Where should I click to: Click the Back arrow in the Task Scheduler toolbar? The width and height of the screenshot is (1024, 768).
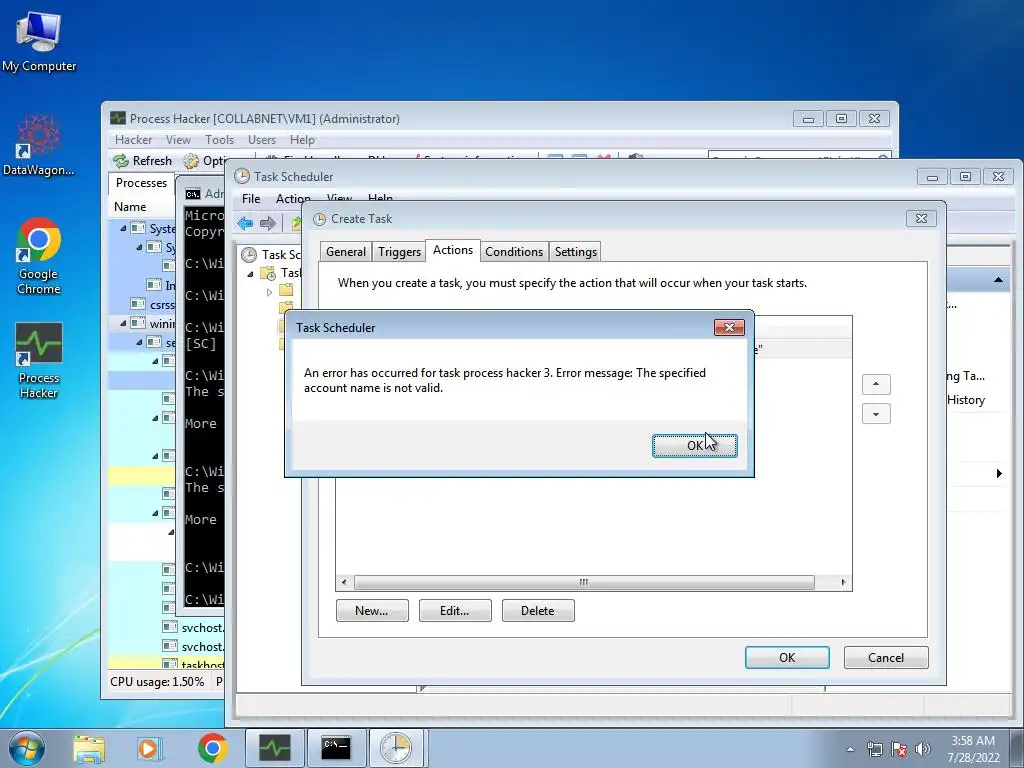(246, 223)
